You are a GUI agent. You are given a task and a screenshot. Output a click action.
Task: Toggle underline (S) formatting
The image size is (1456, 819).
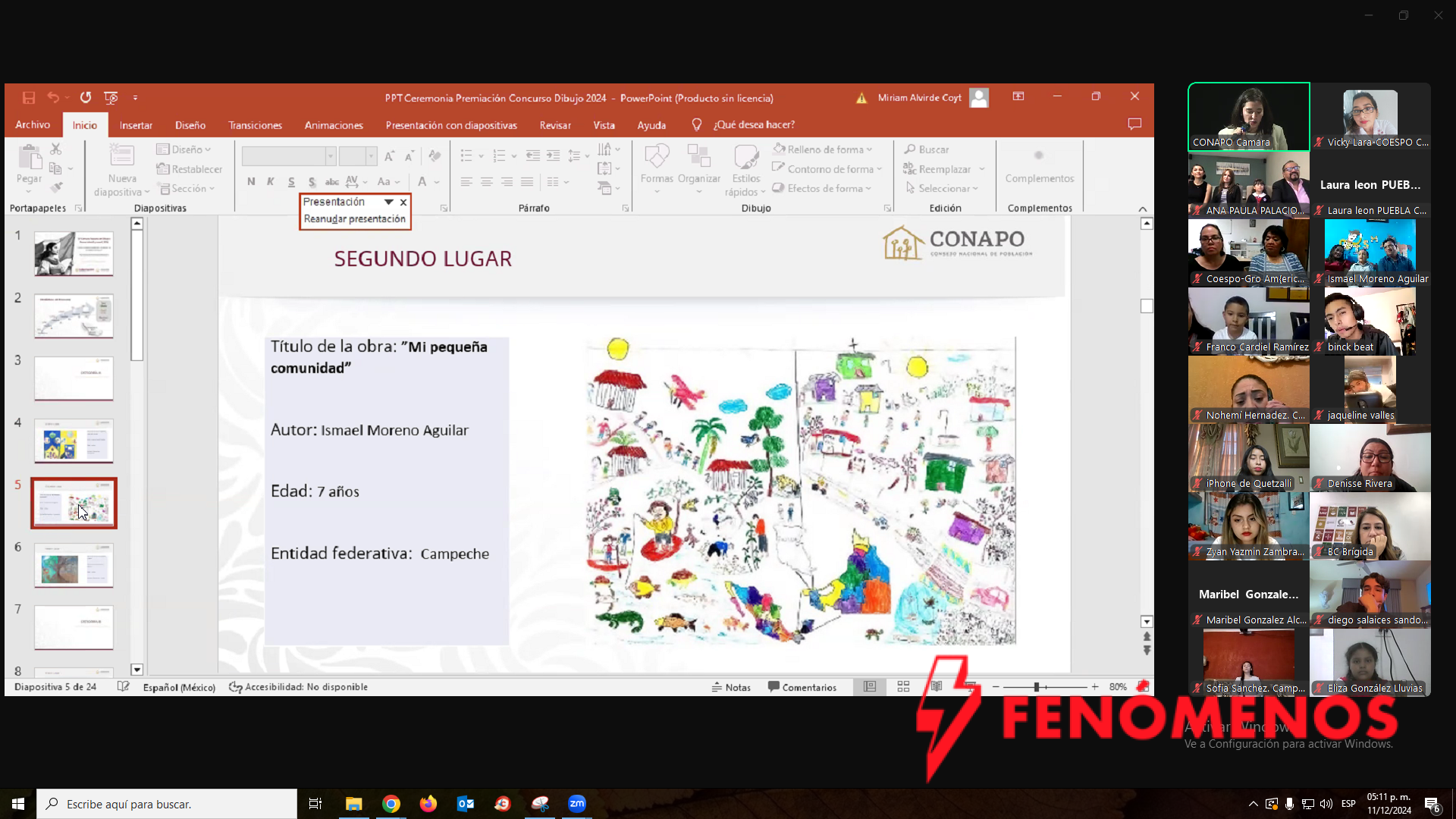tap(291, 181)
